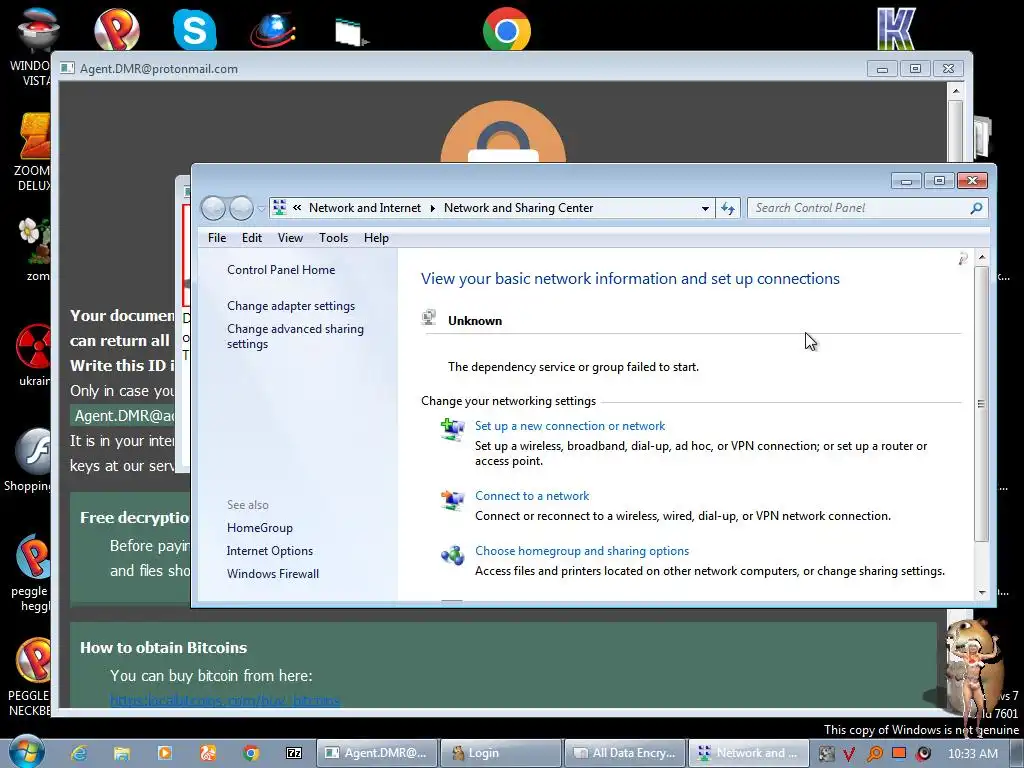Click the homegroup sharing options icon
The image size is (1024, 768).
pyautogui.click(x=452, y=555)
